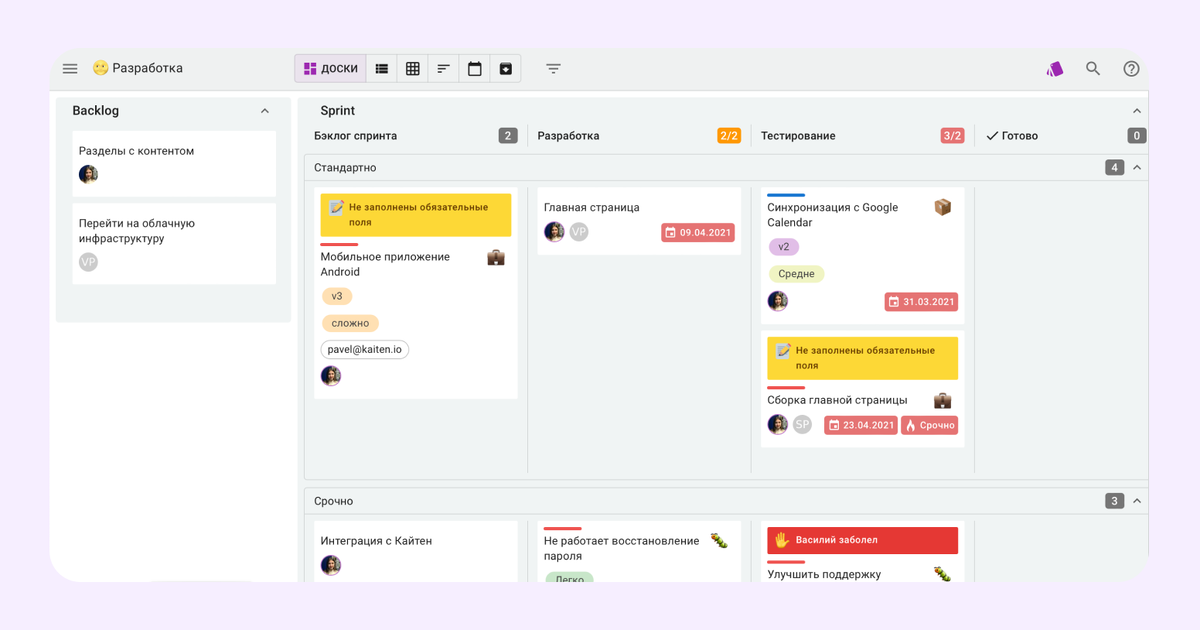The width and height of the screenshot is (1200, 630).
Task: Click the Разработка space title
Action: (147, 68)
